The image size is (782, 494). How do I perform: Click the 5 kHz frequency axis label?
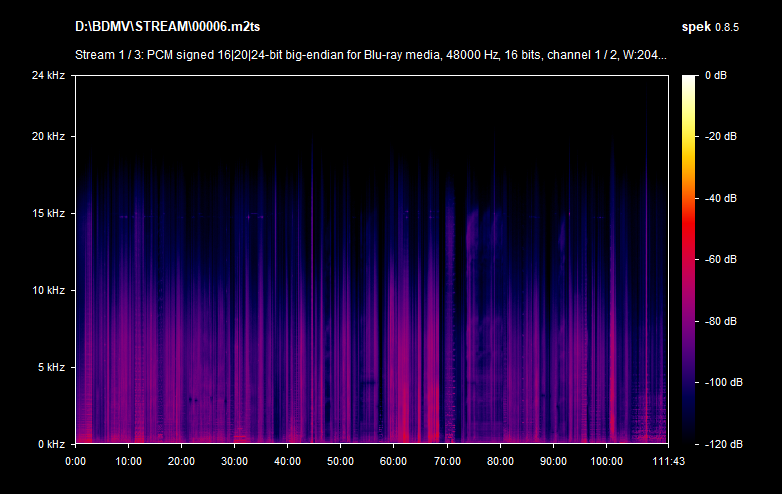click(x=50, y=367)
